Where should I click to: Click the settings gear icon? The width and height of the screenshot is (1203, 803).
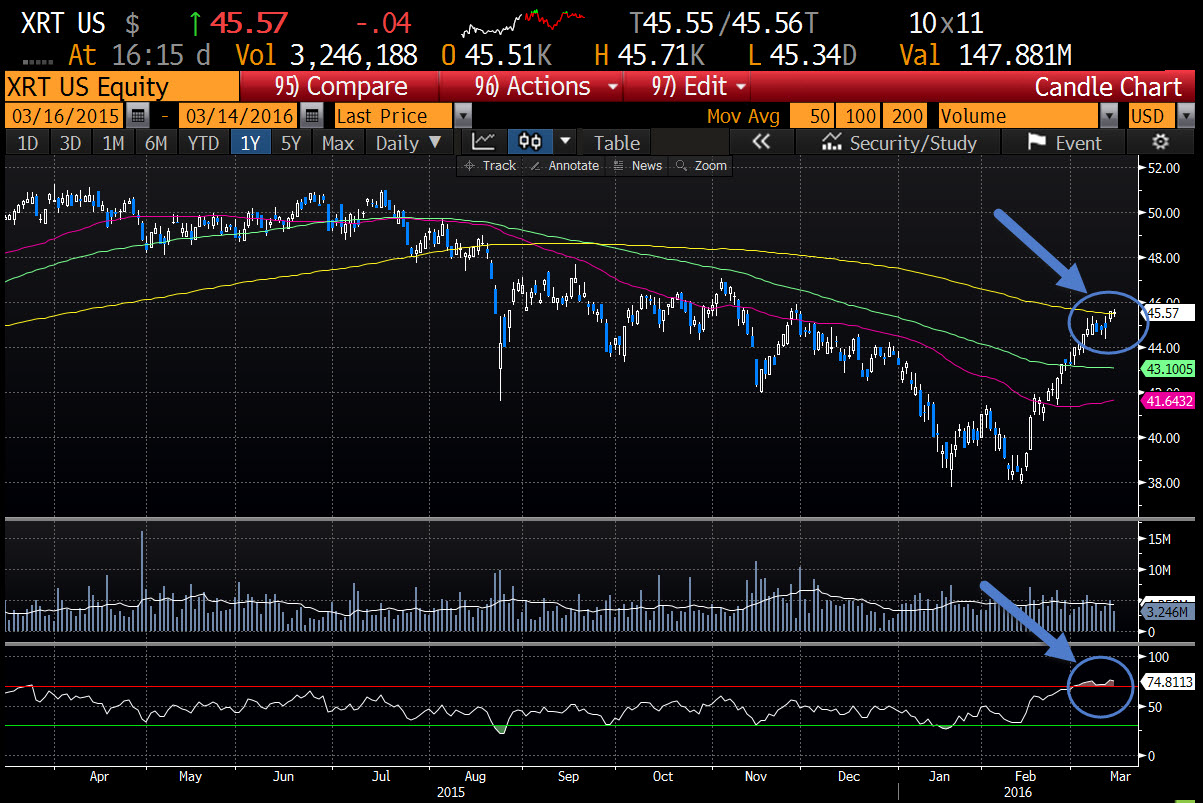pos(1160,142)
